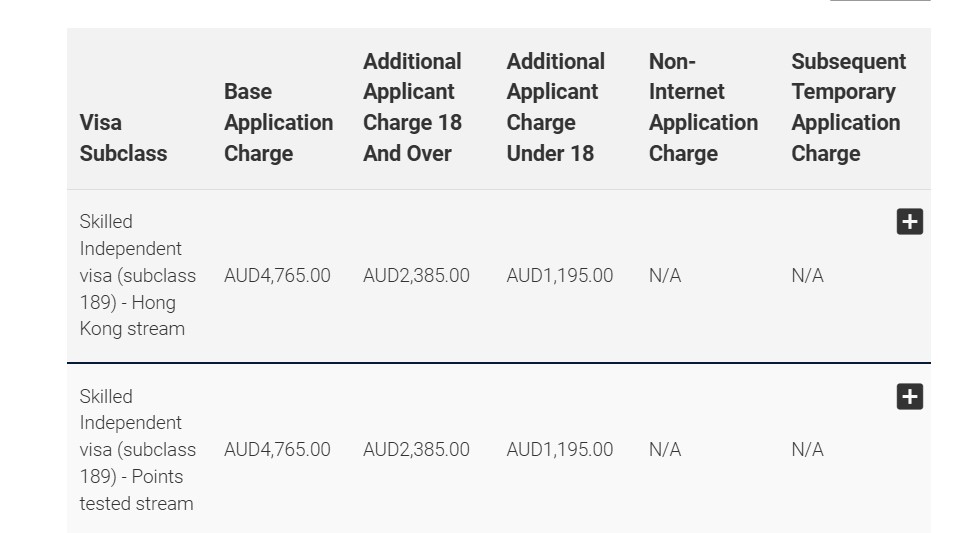The width and height of the screenshot is (955, 533).
Task: Click AUD1,195.00 in the Hong Kong stream row
Action: (x=560, y=275)
